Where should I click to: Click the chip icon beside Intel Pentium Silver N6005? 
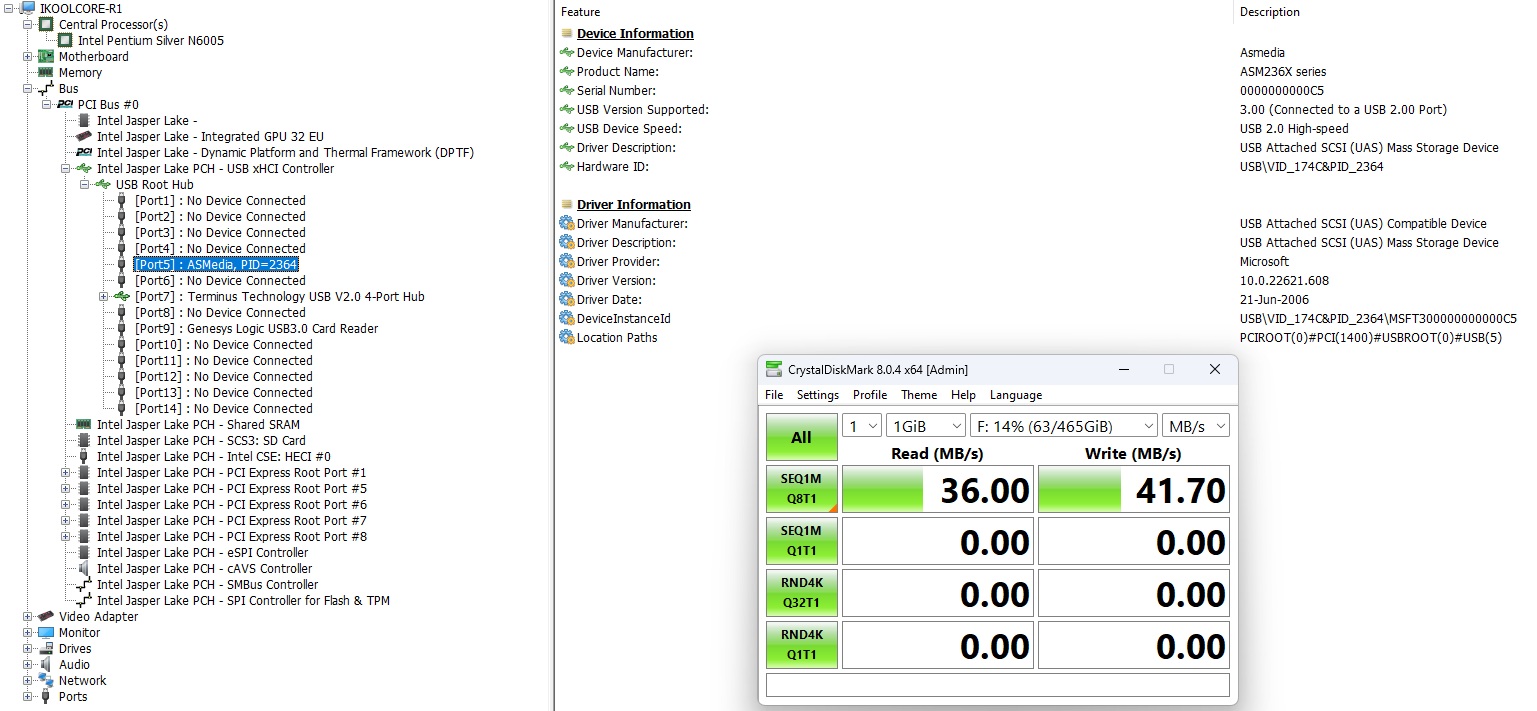point(65,40)
